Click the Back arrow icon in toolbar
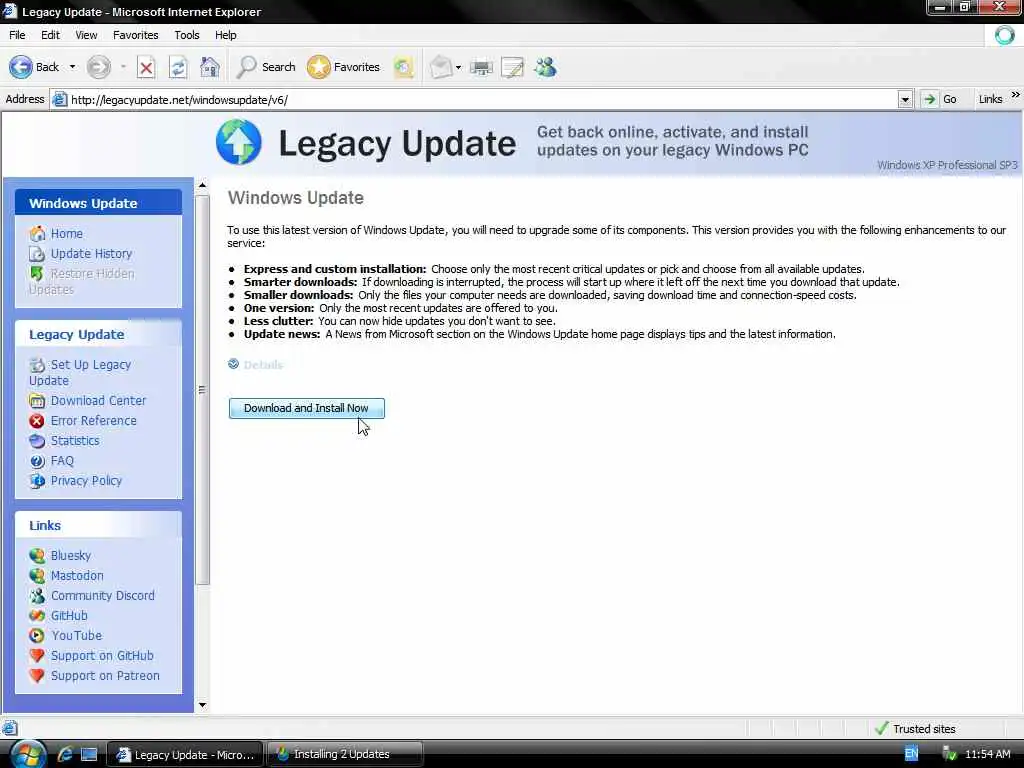 click(20, 67)
